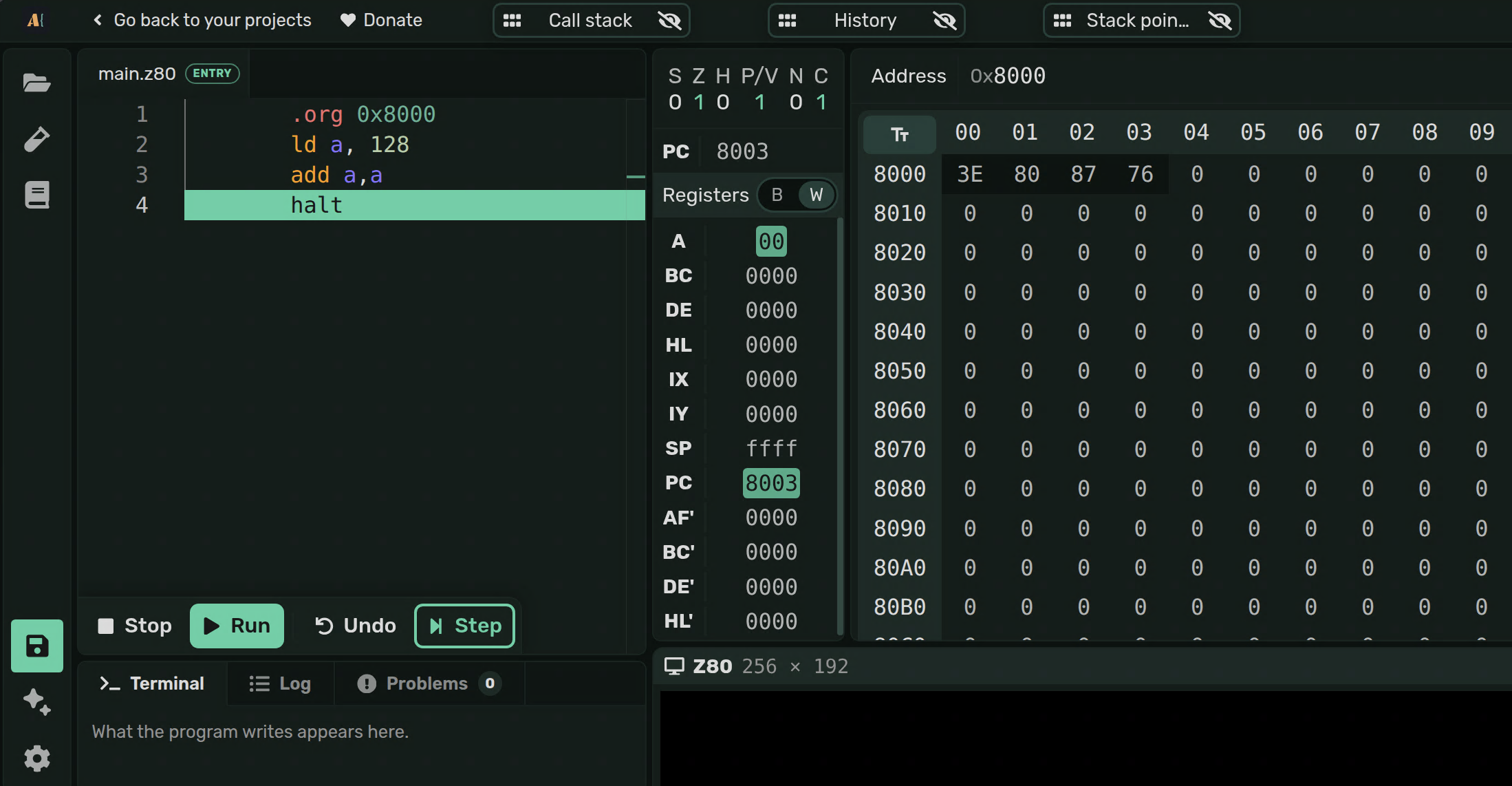This screenshot has height=786, width=1512.
Task: Click the registers panel scrollbar
Action: [x=839, y=427]
